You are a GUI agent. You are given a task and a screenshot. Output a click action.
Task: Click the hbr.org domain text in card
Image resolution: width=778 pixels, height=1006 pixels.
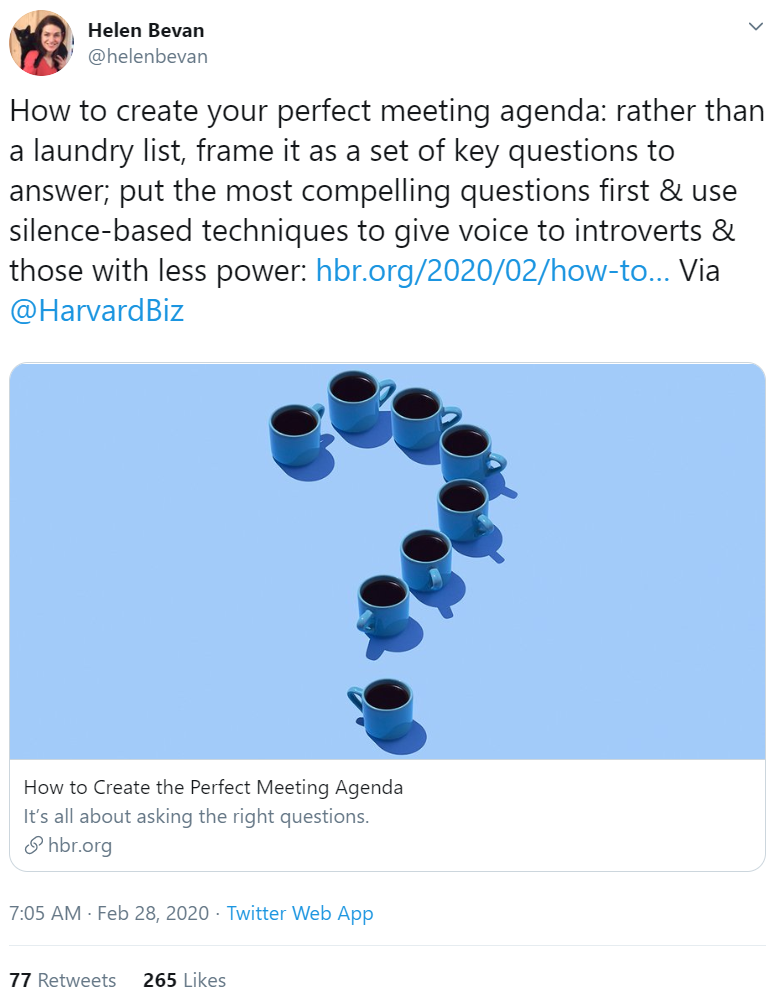coord(80,846)
